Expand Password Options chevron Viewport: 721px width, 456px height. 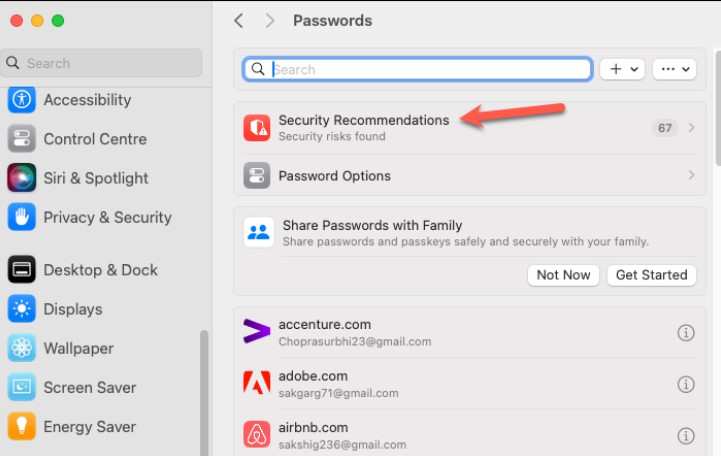(691, 175)
